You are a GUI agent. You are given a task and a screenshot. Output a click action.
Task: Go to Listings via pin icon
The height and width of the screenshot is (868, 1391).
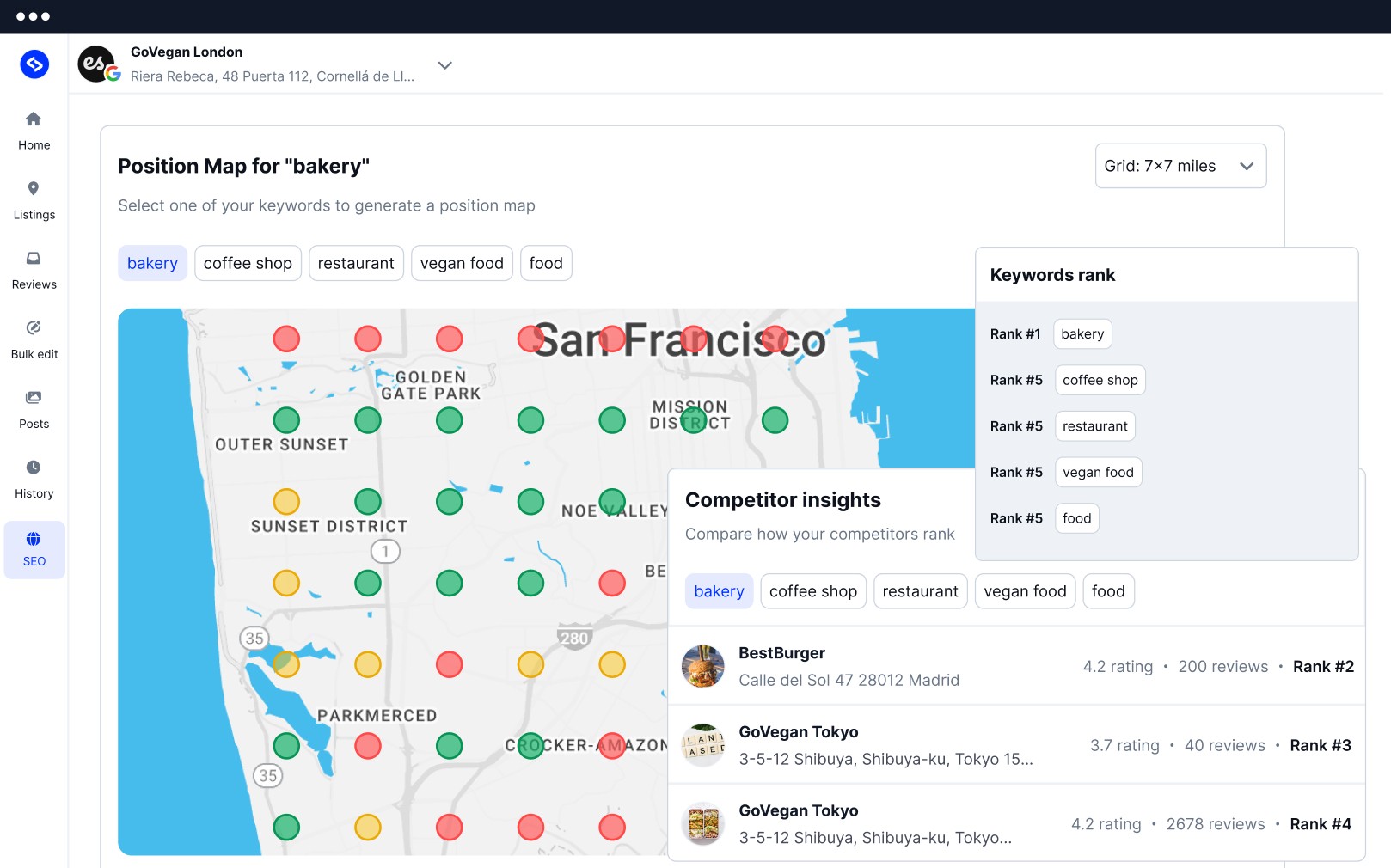coord(34,189)
